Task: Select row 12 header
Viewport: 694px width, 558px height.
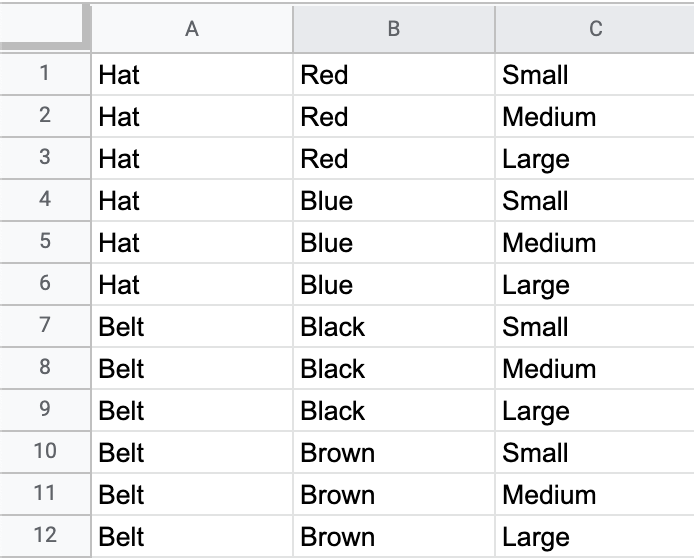Action: coord(45,536)
